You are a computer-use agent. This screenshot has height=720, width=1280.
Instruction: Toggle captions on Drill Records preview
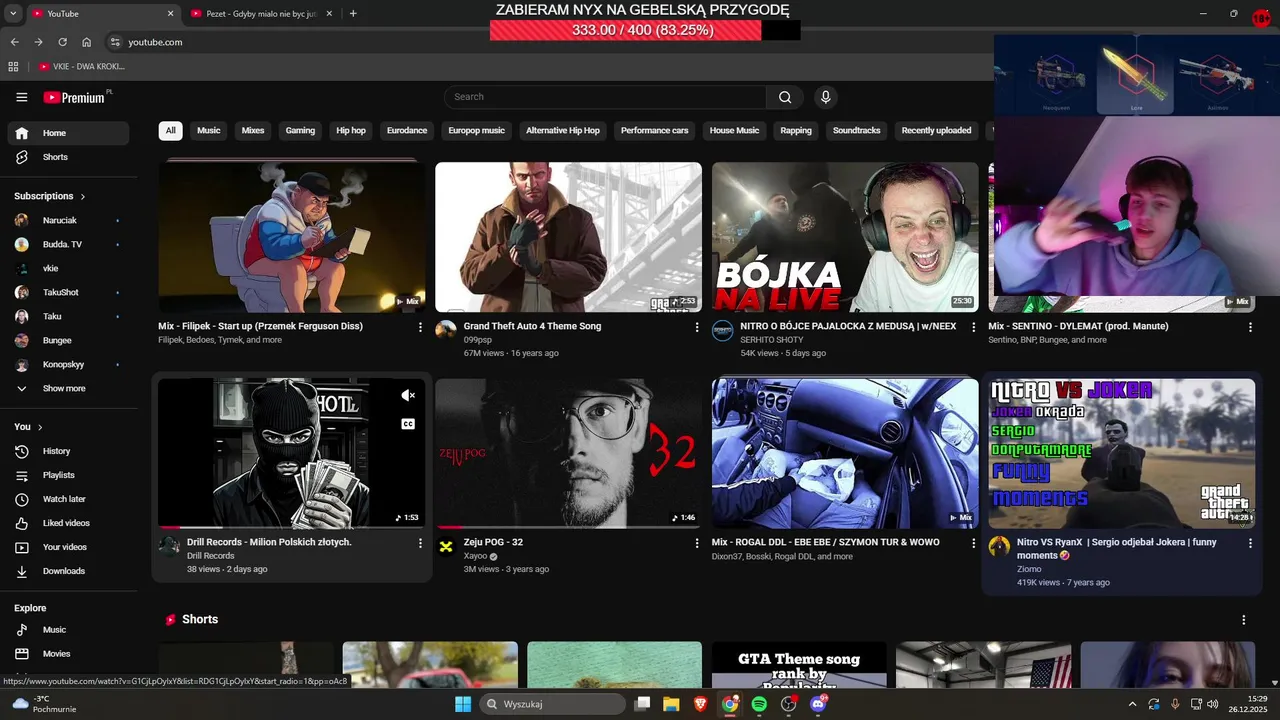[x=408, y=424]
